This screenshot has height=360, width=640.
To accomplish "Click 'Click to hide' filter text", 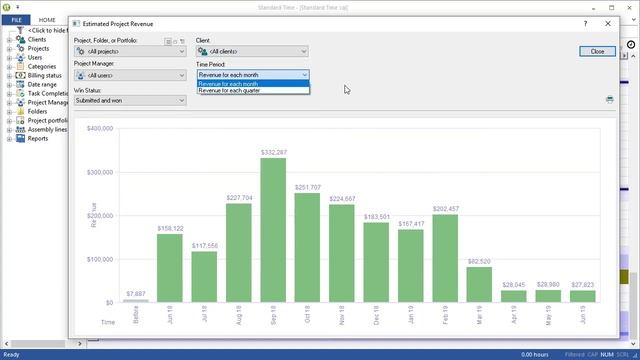I will (48, 31).
